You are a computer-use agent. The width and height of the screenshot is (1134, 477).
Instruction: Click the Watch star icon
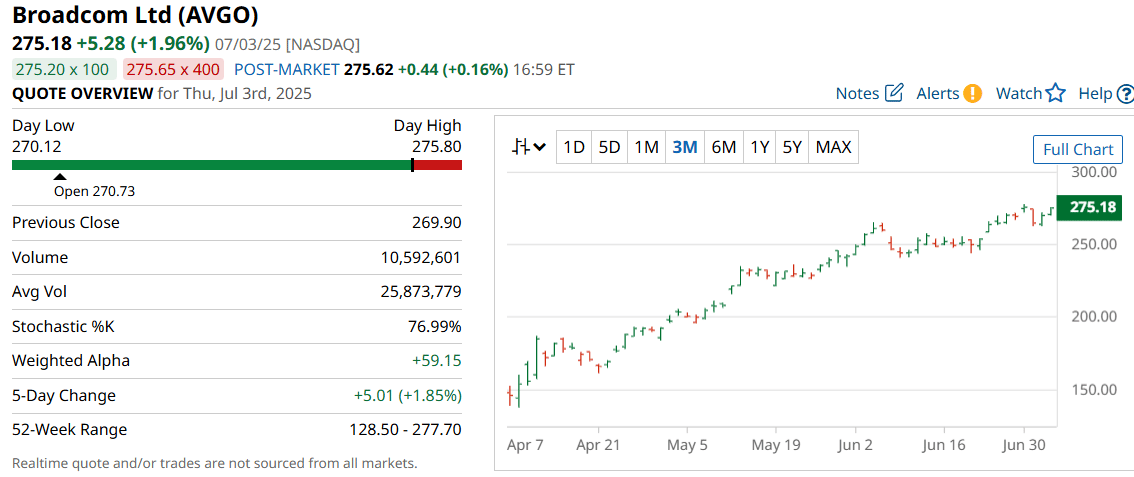[1056, 93]
